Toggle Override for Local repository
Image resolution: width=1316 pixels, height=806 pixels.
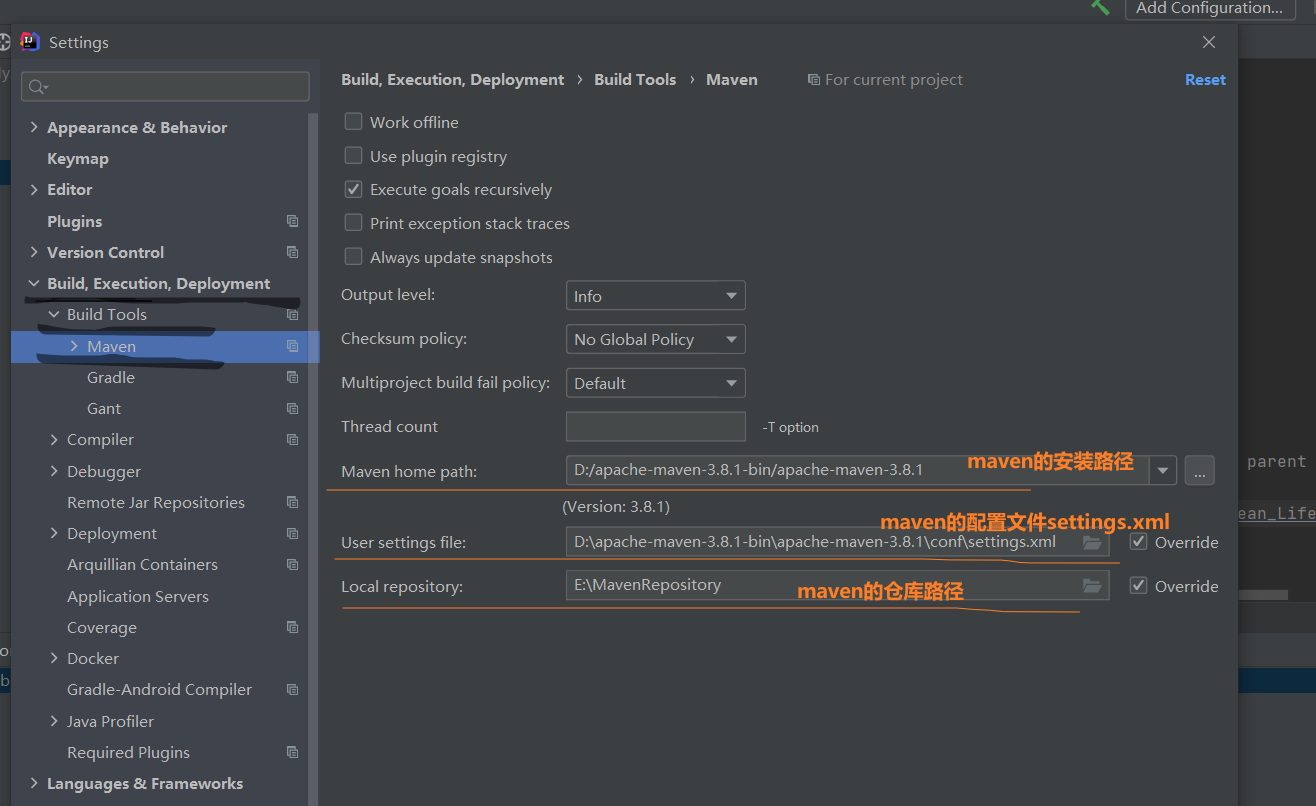click(x=1138, y=585)
